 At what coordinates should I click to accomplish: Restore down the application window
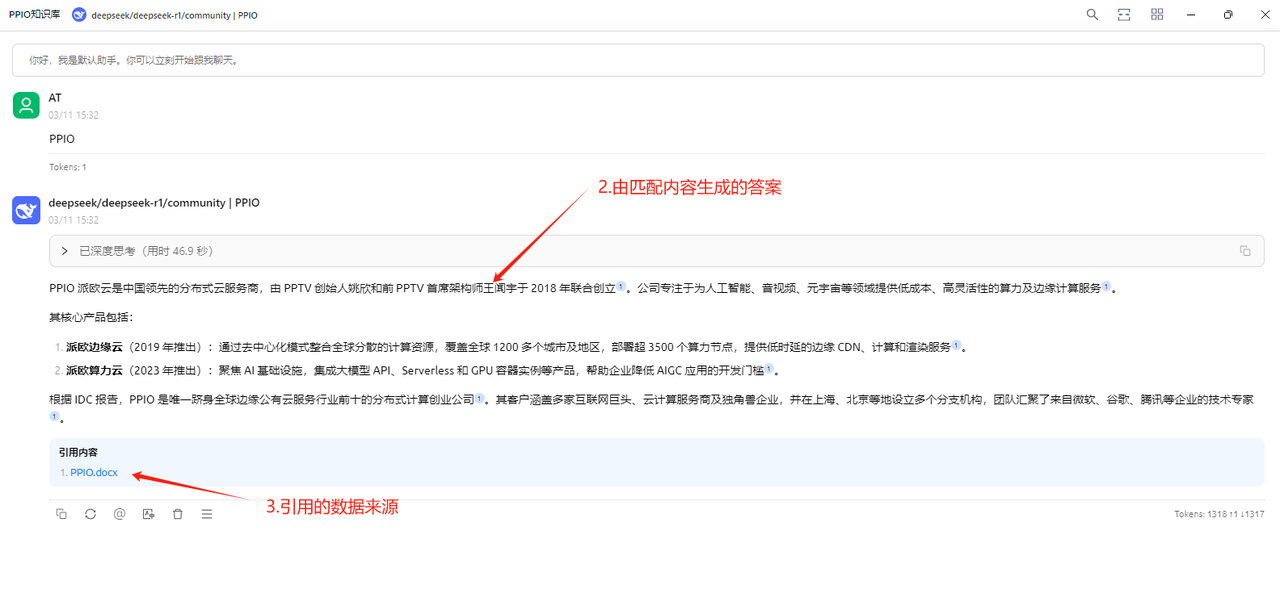click(x=1228, y=14)
